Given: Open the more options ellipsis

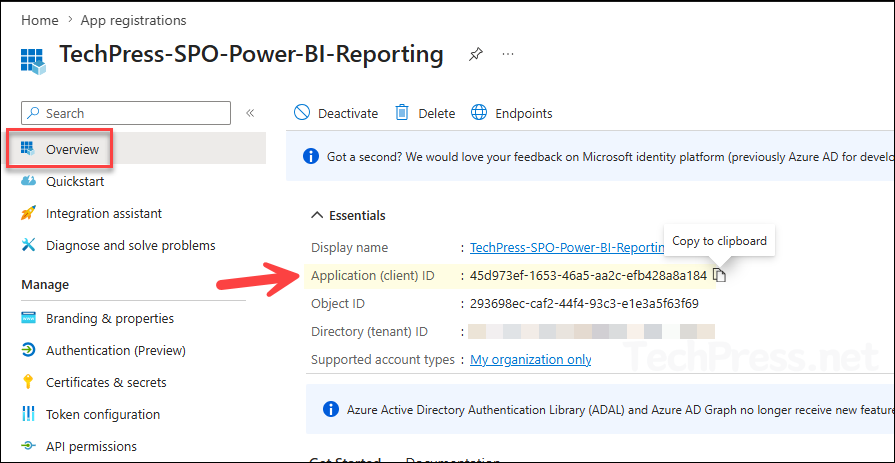Looking at the screenshot, I should coord(507,54).
